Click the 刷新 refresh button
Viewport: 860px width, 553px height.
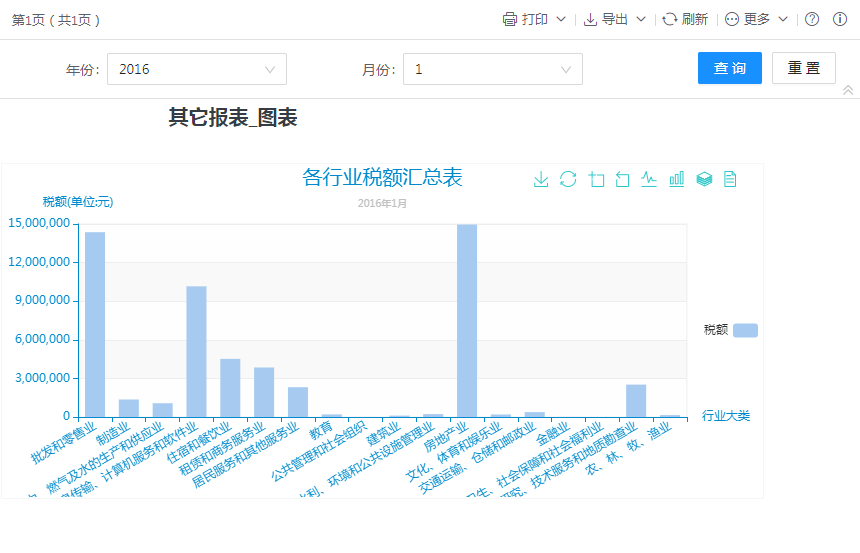(685, 19)
